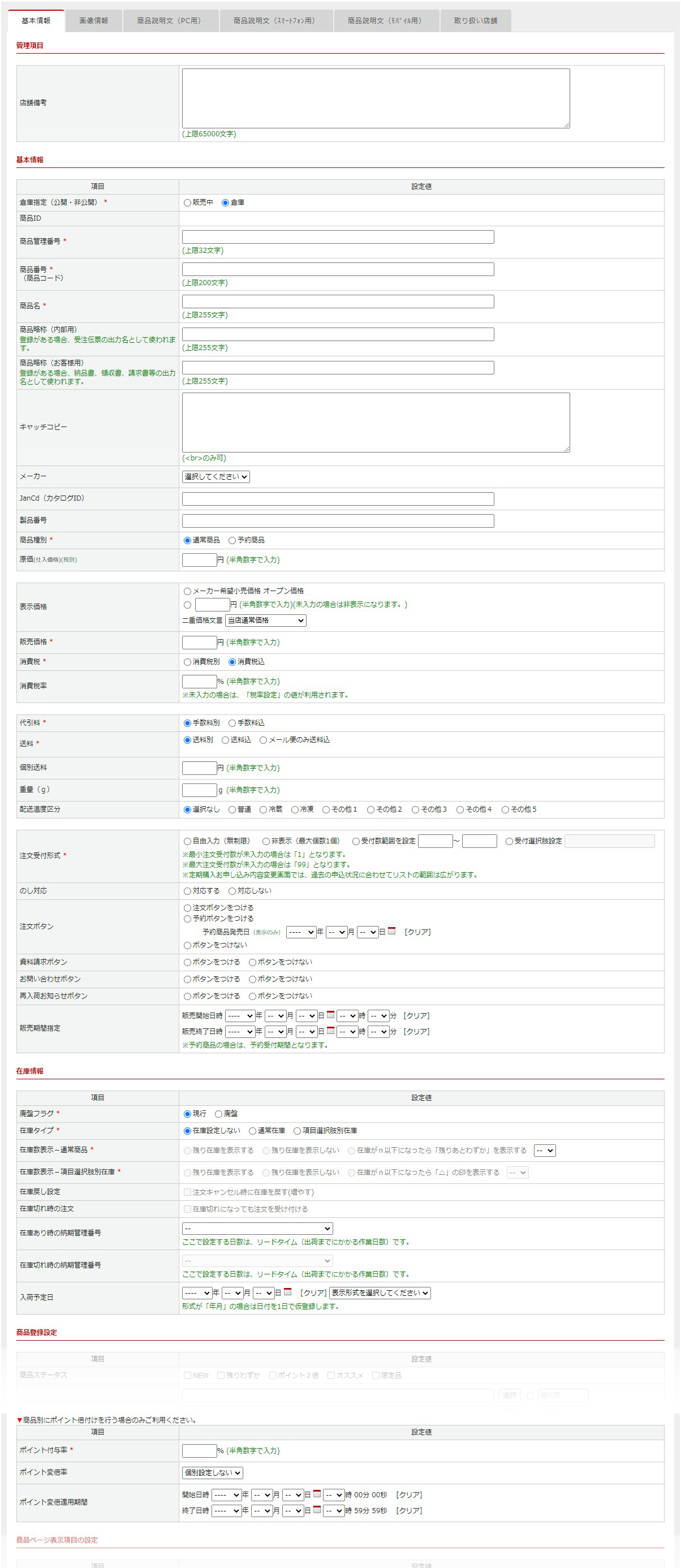
Task: Expand 在庫あり時の納期管理番号 dropdown
Action: [257, 1229]
